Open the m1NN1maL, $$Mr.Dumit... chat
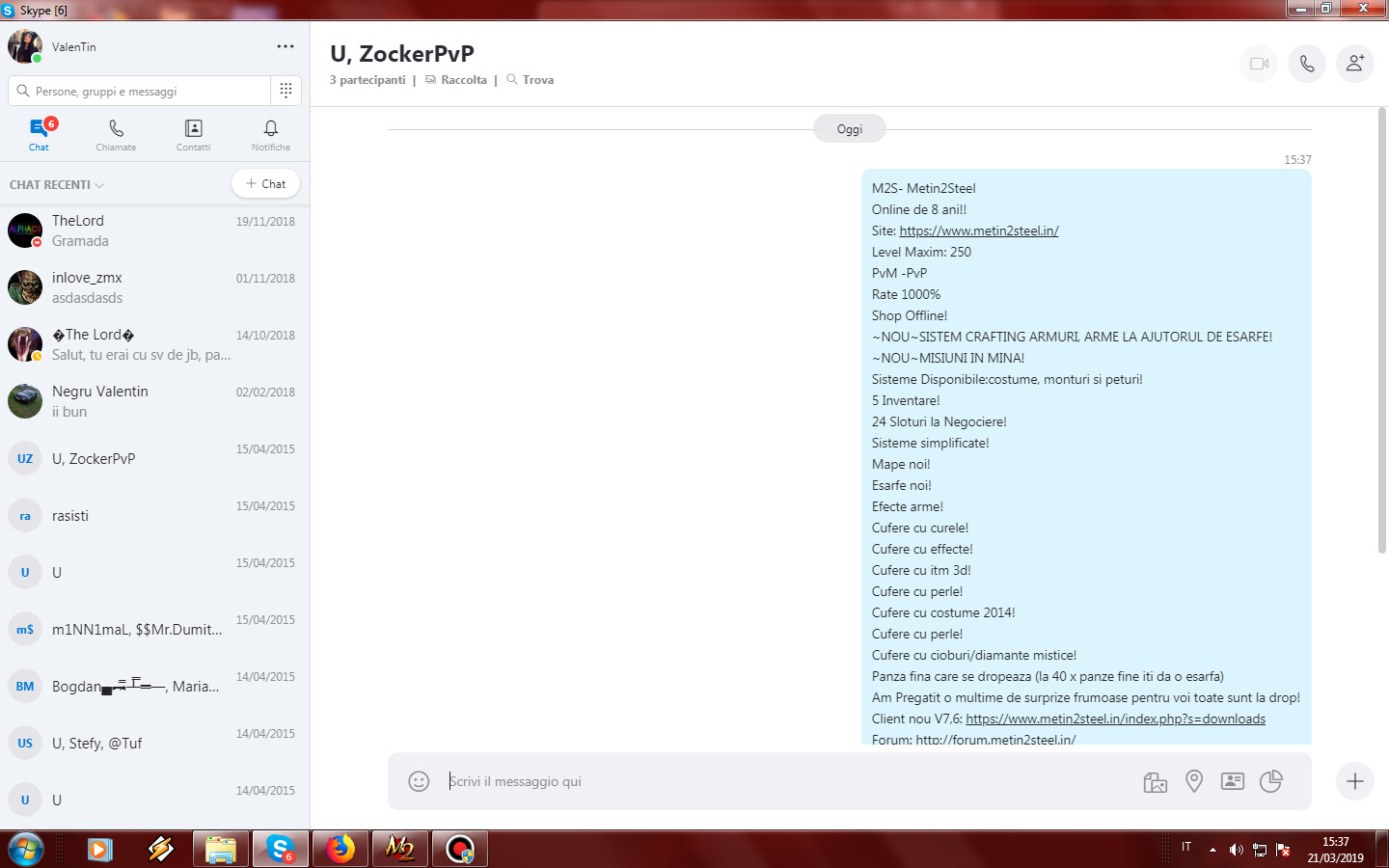Image resolution: width=1389 pixels, height=868 pixels. click(x=154, y=629)
